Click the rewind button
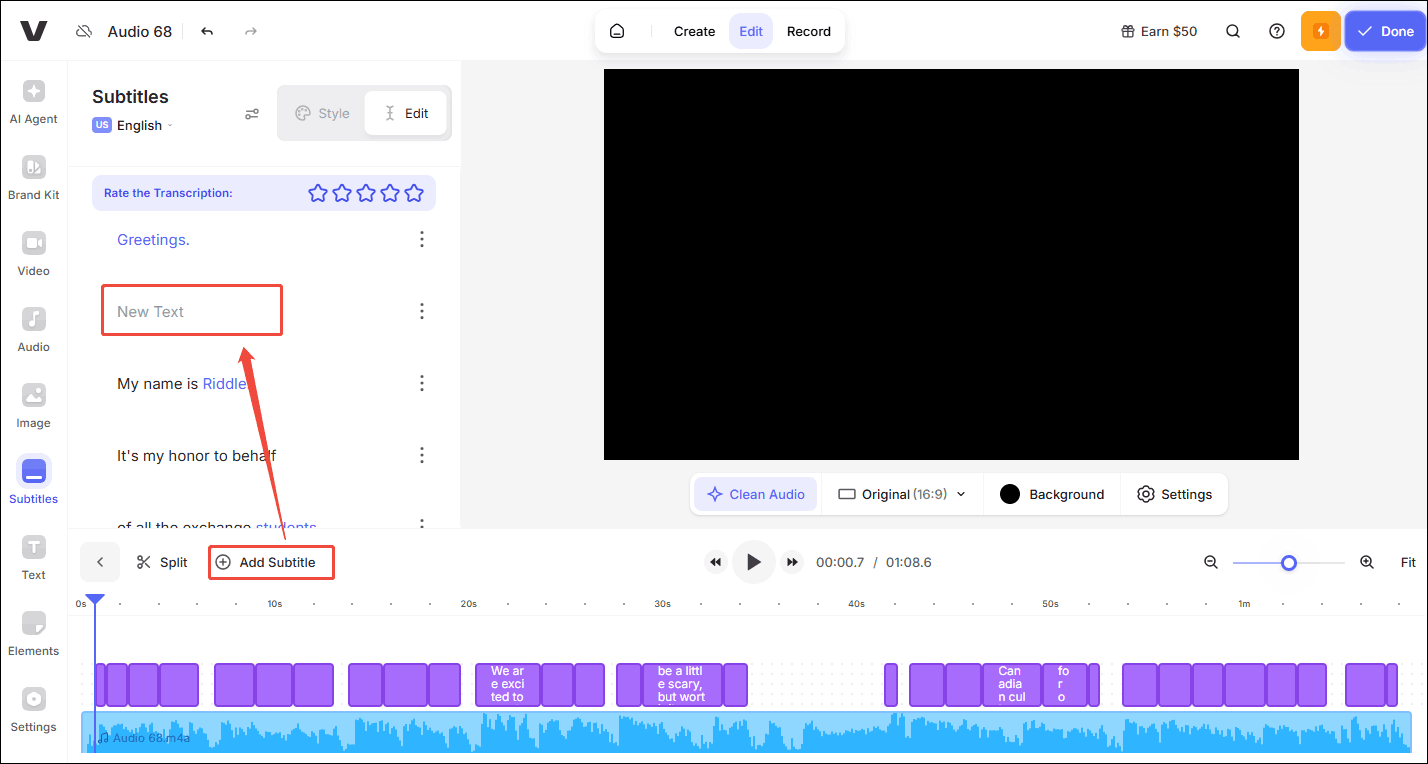This screenshot has width=1428, height=764. tap(715, 562)
